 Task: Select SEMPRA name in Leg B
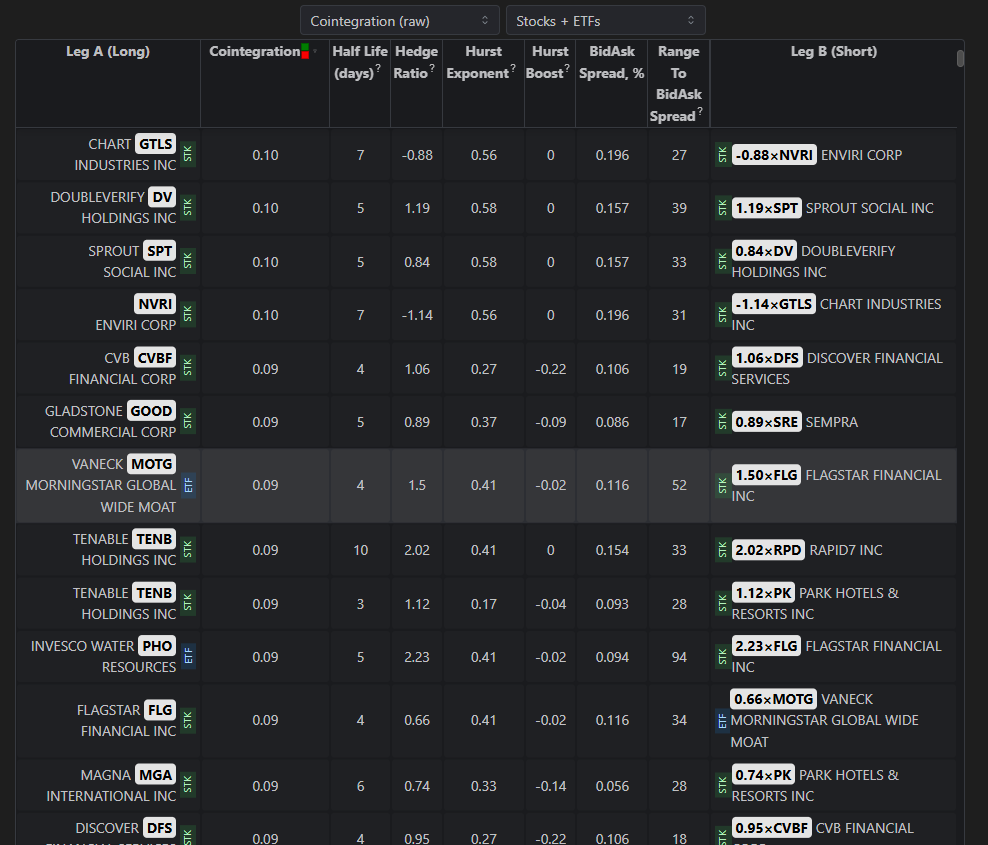click(x=832, y=422)
